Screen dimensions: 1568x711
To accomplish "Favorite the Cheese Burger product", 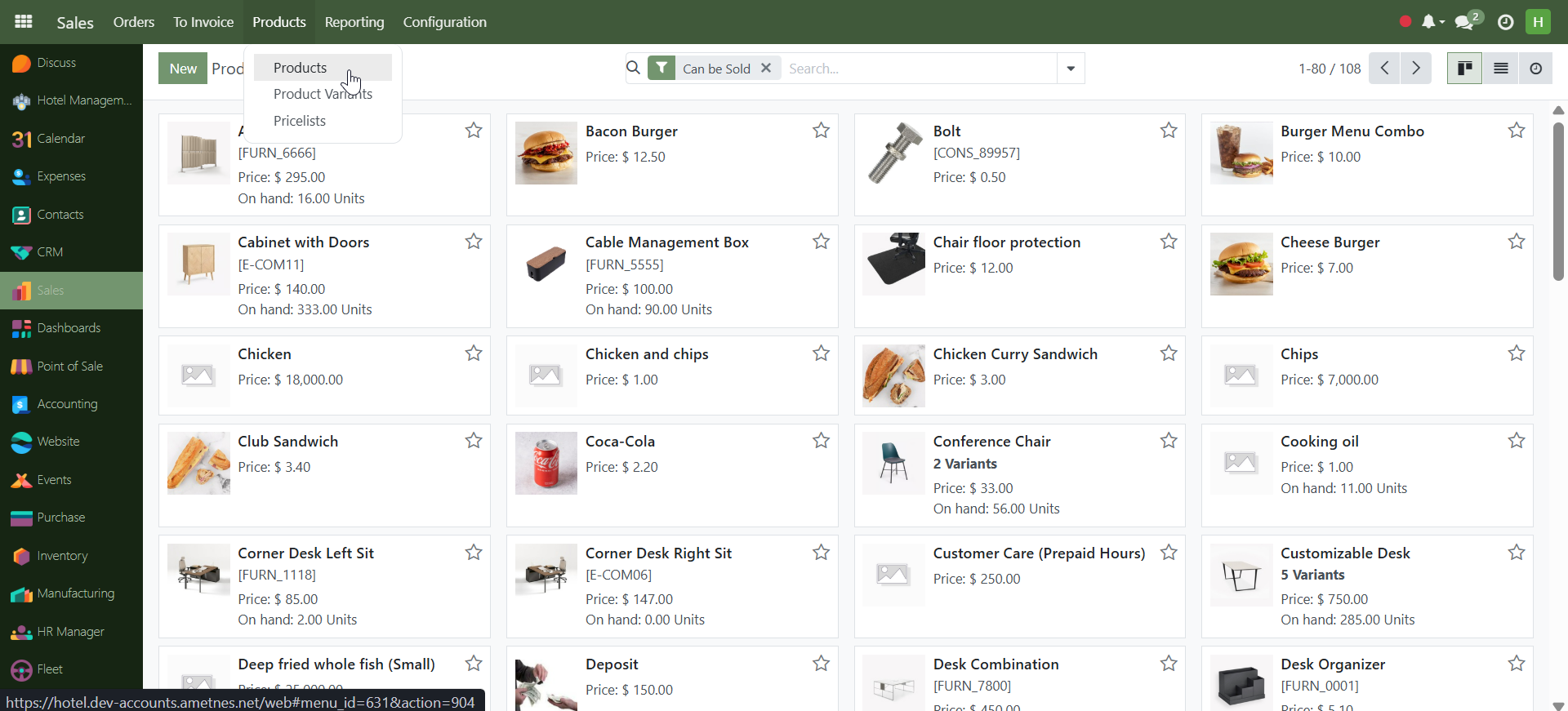I will coord(1516,242).
